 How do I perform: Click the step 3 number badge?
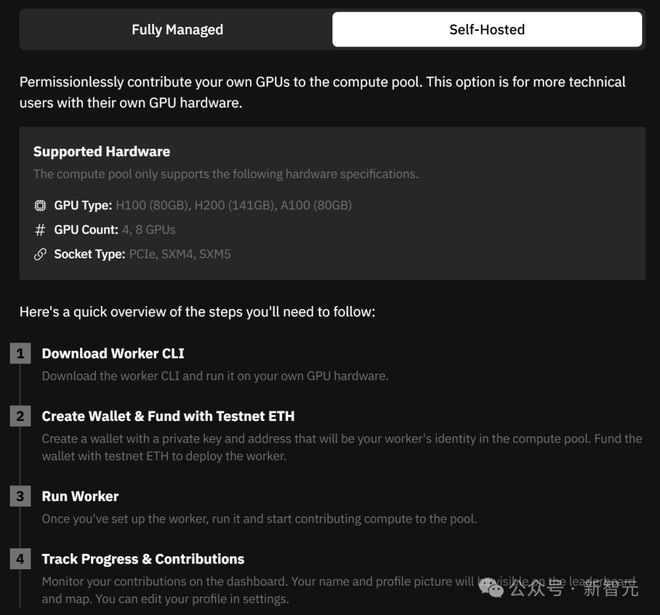click(20, 496)
